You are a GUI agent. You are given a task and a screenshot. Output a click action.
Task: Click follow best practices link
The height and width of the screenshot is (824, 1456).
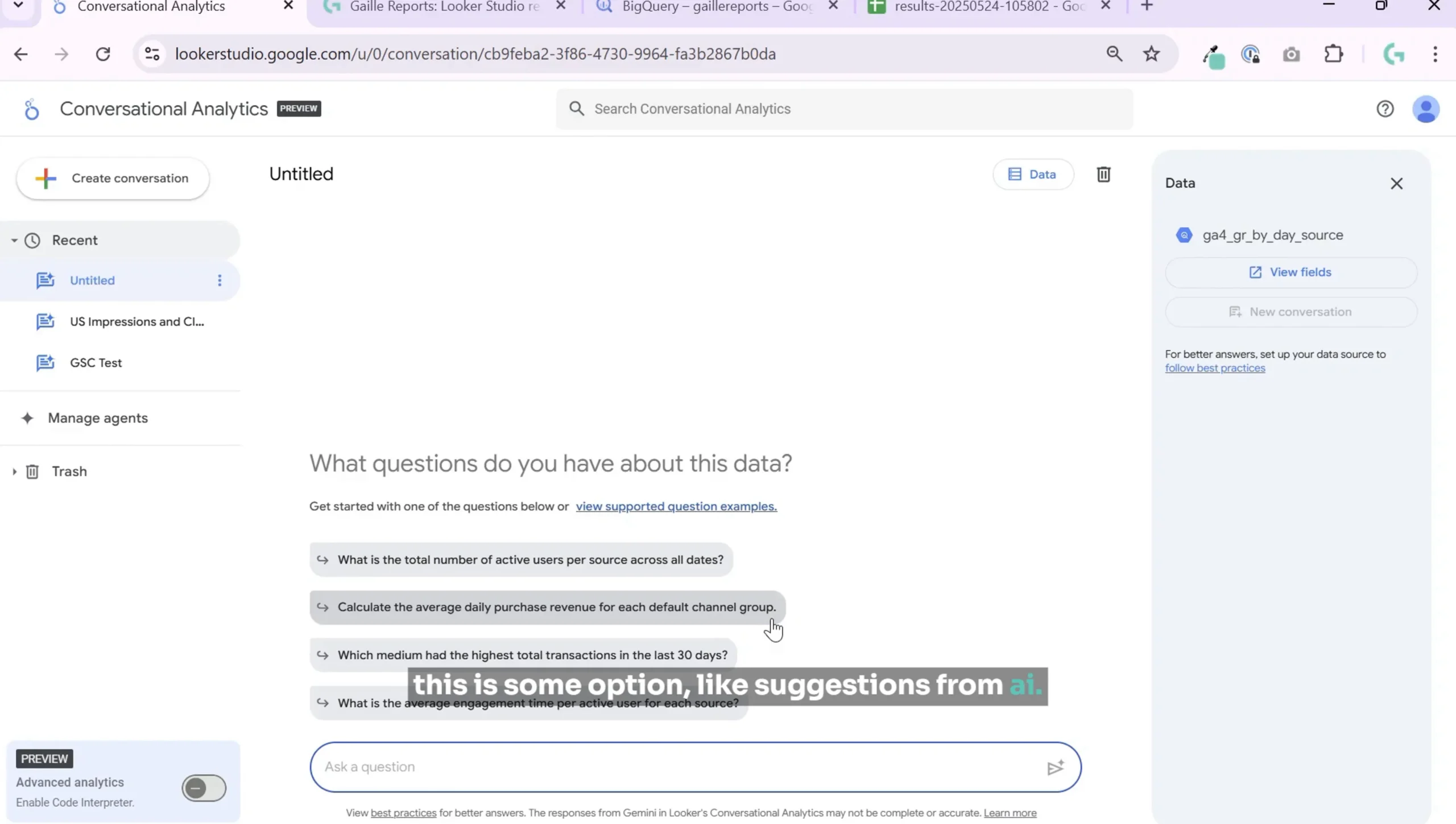(x=1215, y=368)
